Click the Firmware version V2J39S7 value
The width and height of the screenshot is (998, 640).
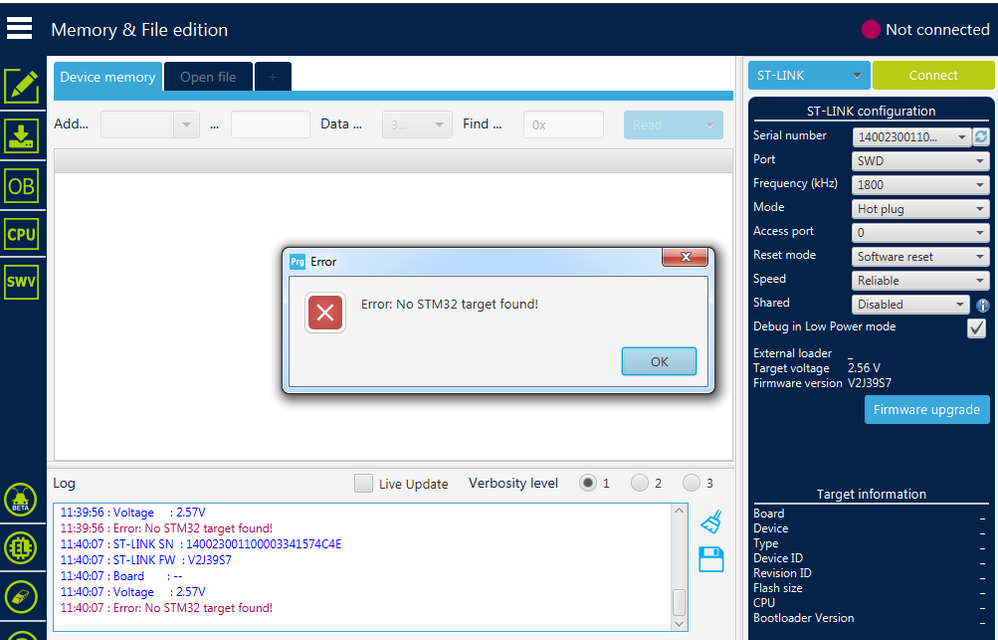(869, 384)
